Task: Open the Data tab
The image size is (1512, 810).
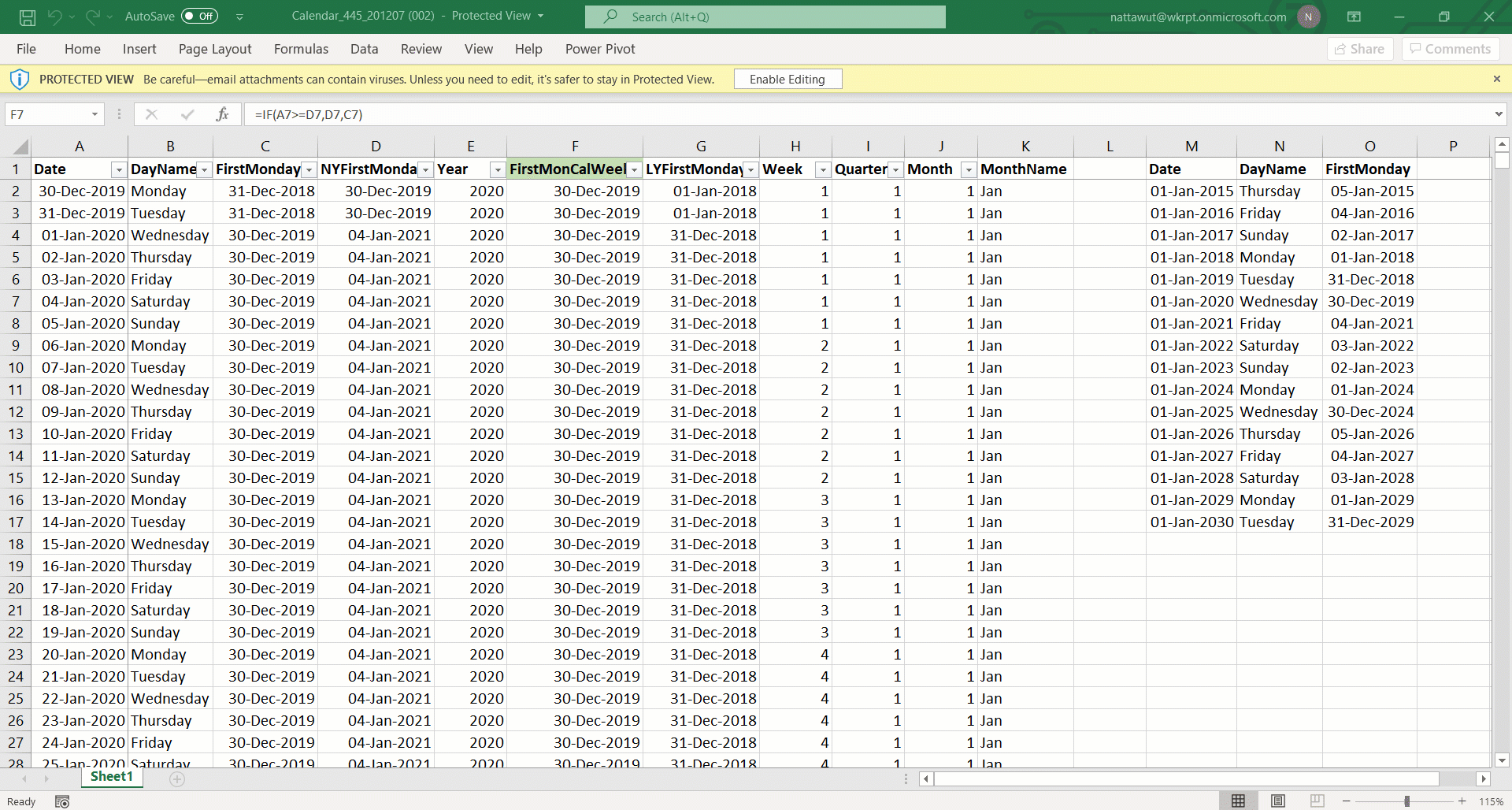Action: 364,49
